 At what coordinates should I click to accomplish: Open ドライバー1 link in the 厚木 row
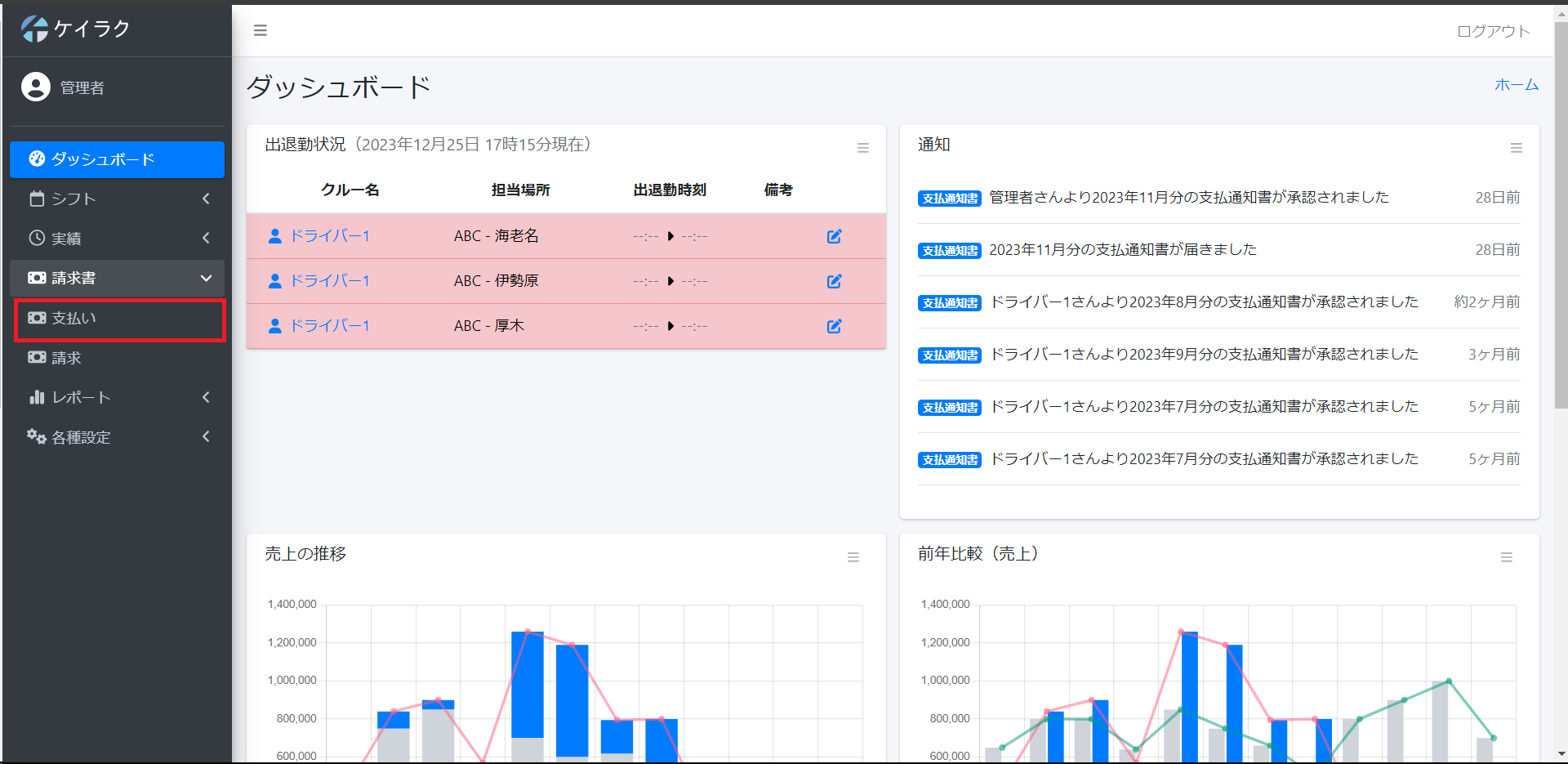pos(330,326)
